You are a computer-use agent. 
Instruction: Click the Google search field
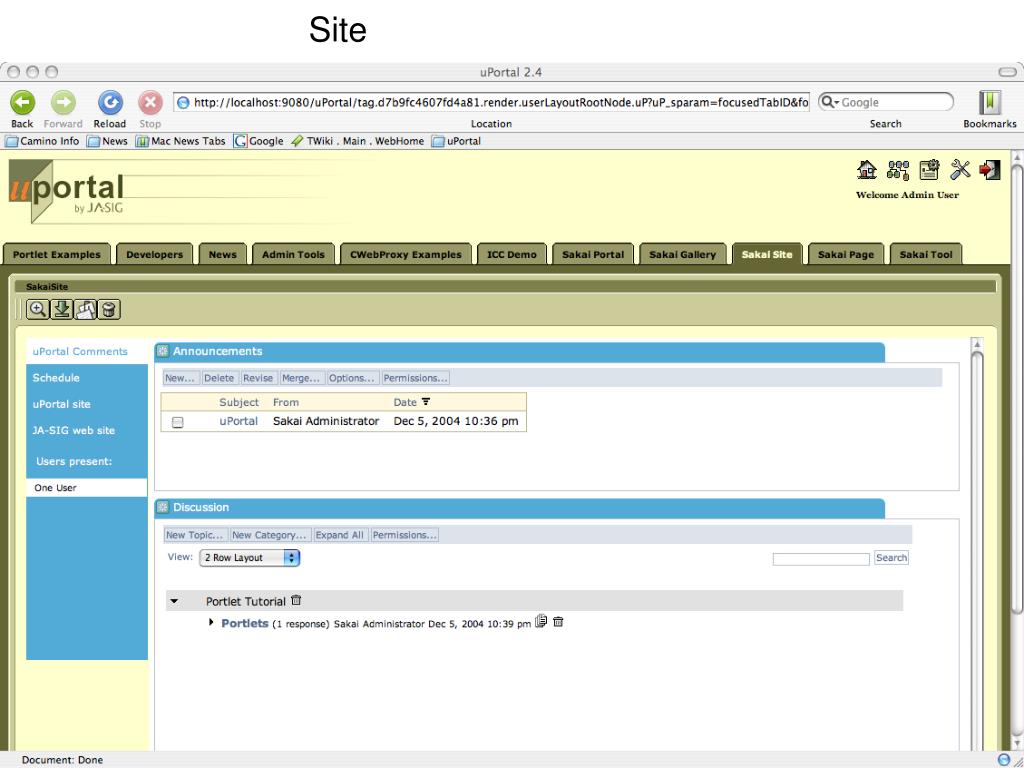coord(885,102)
